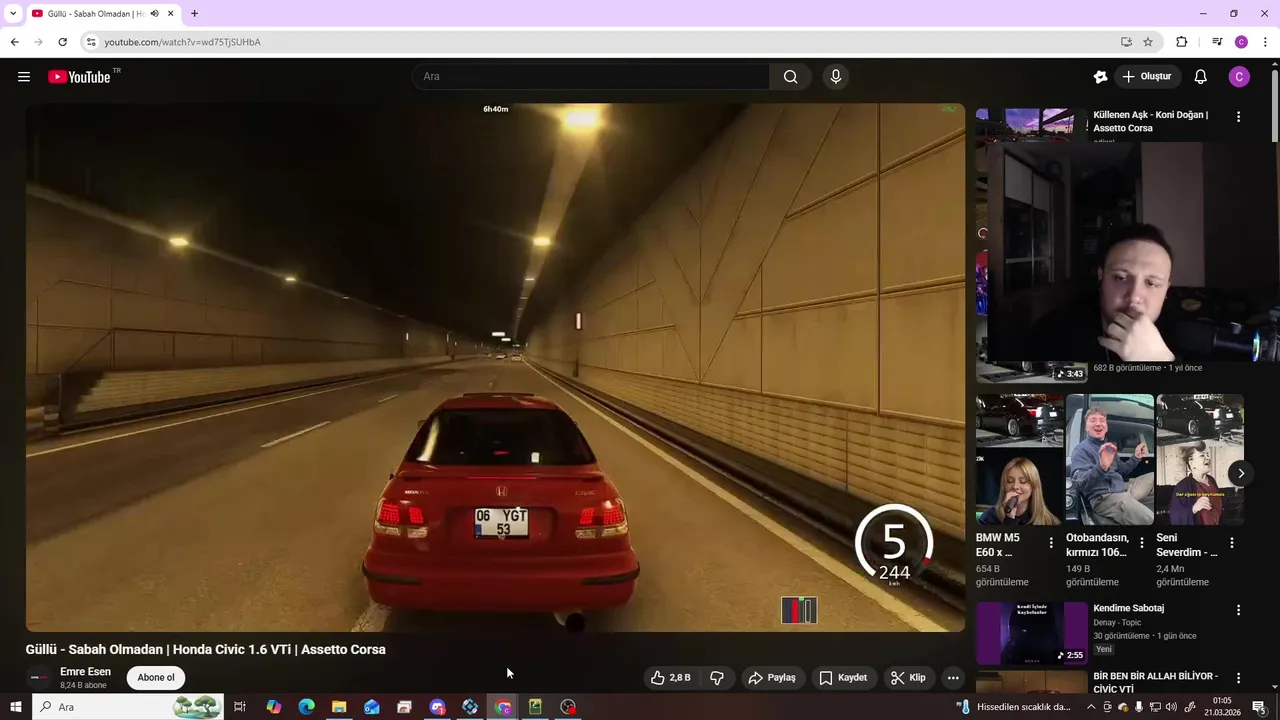Open options for BİR BEN BİR ALLAH BİLİYOR video
Image resolution: width=1280 pixels, height=720 pixels.
tap(1238, 678)
